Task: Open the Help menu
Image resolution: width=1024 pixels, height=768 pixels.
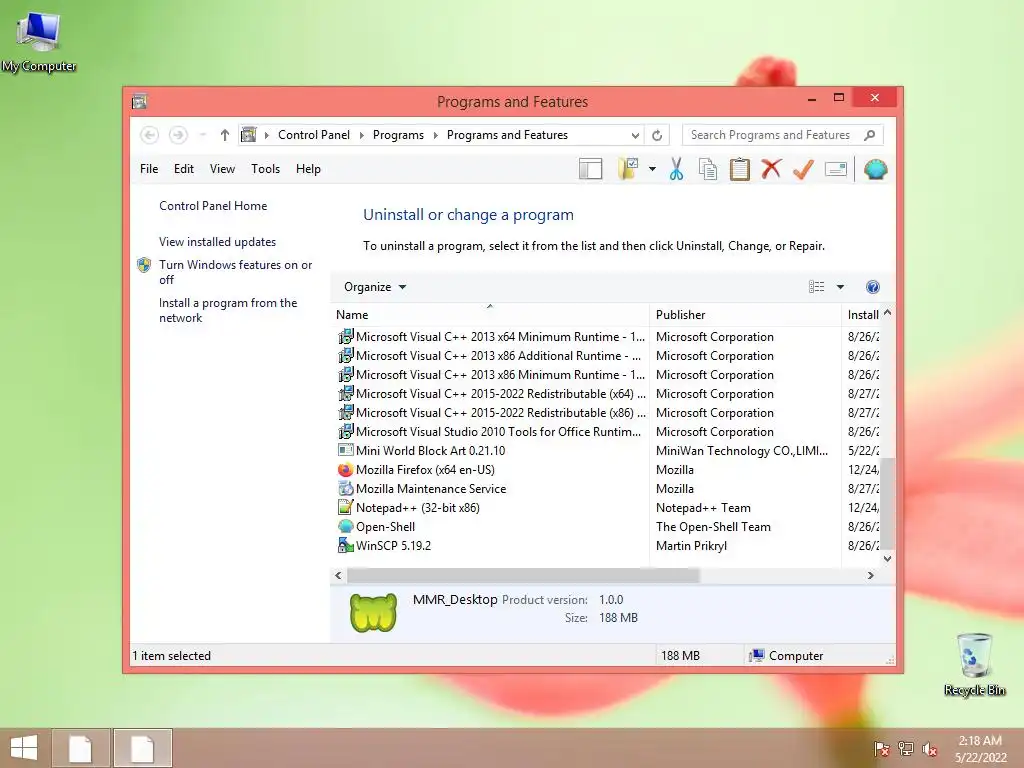Action: [x=308, y=169]
